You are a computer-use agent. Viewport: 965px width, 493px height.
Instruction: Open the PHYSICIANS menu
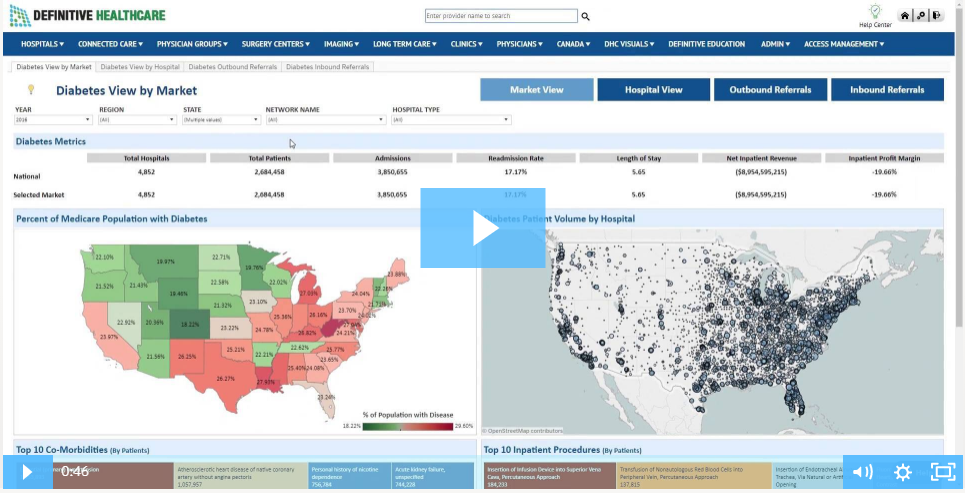[520, 44]
